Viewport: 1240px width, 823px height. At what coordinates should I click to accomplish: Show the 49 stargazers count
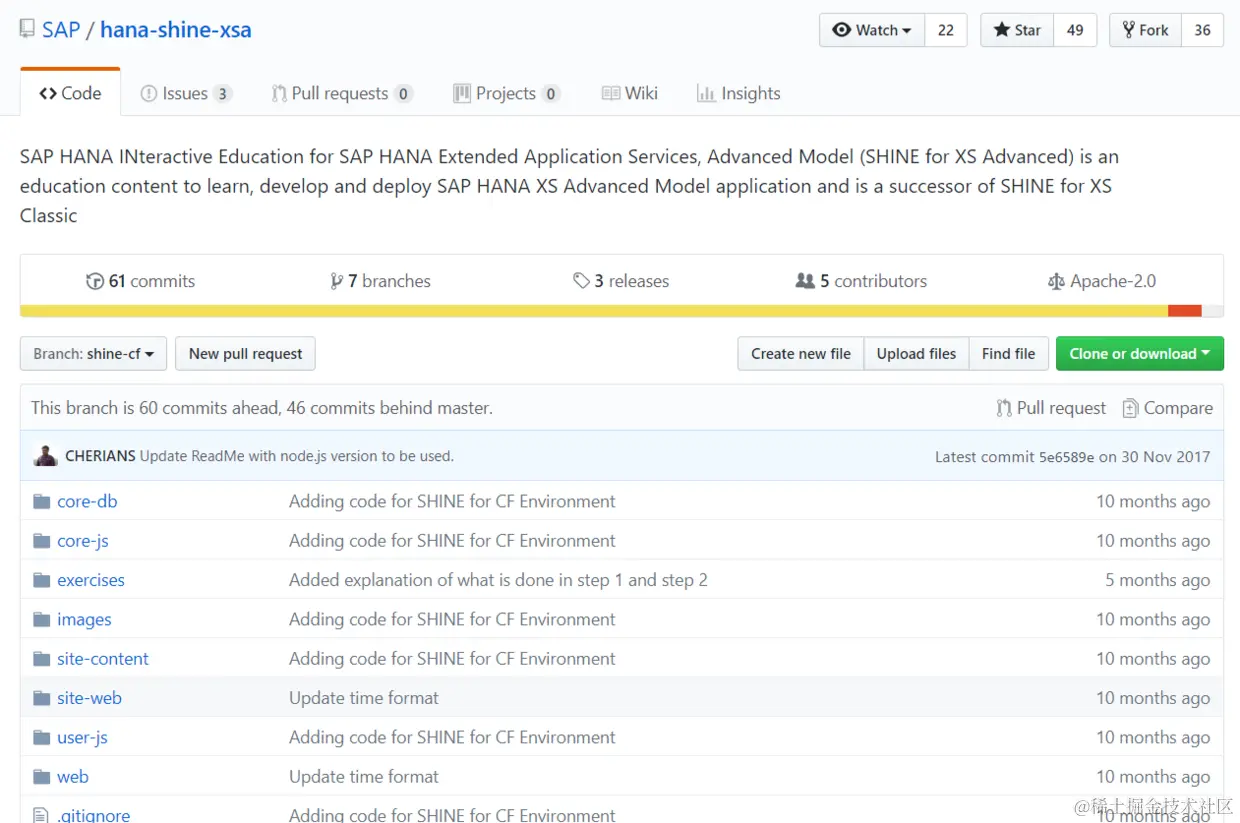coord(1075,30)
